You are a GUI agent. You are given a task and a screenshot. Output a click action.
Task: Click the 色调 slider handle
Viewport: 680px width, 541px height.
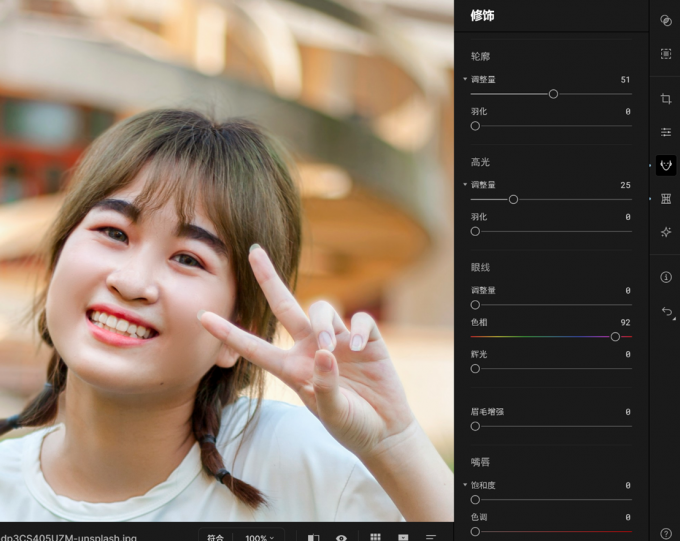[x=475, y=531]
